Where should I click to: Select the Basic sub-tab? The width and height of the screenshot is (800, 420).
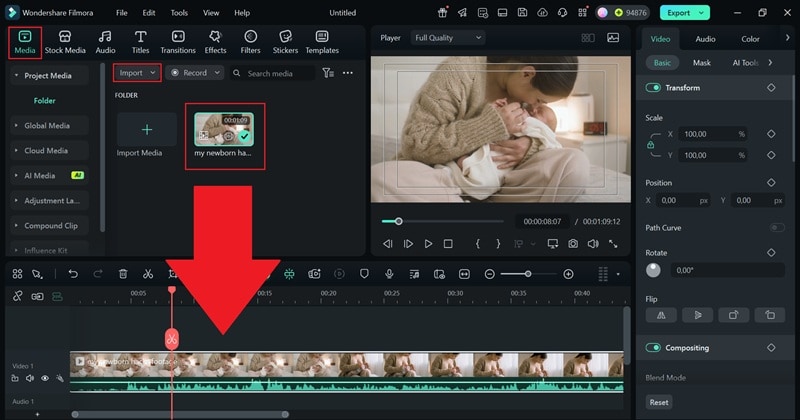click(x=662, y=63)
